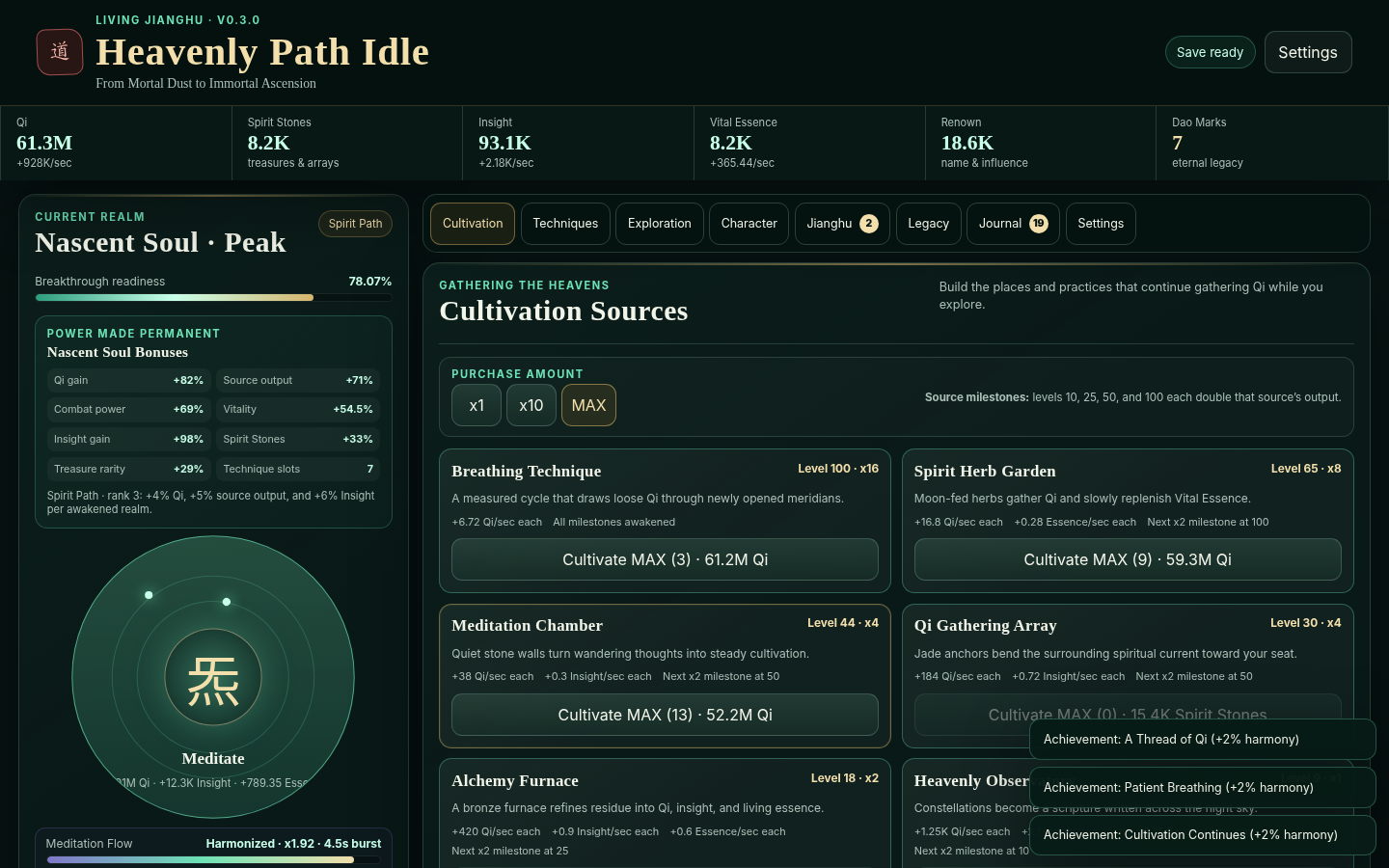
Task: Switch to the Techniques tab
Action: pyautogui.click(x=565, y=224)
